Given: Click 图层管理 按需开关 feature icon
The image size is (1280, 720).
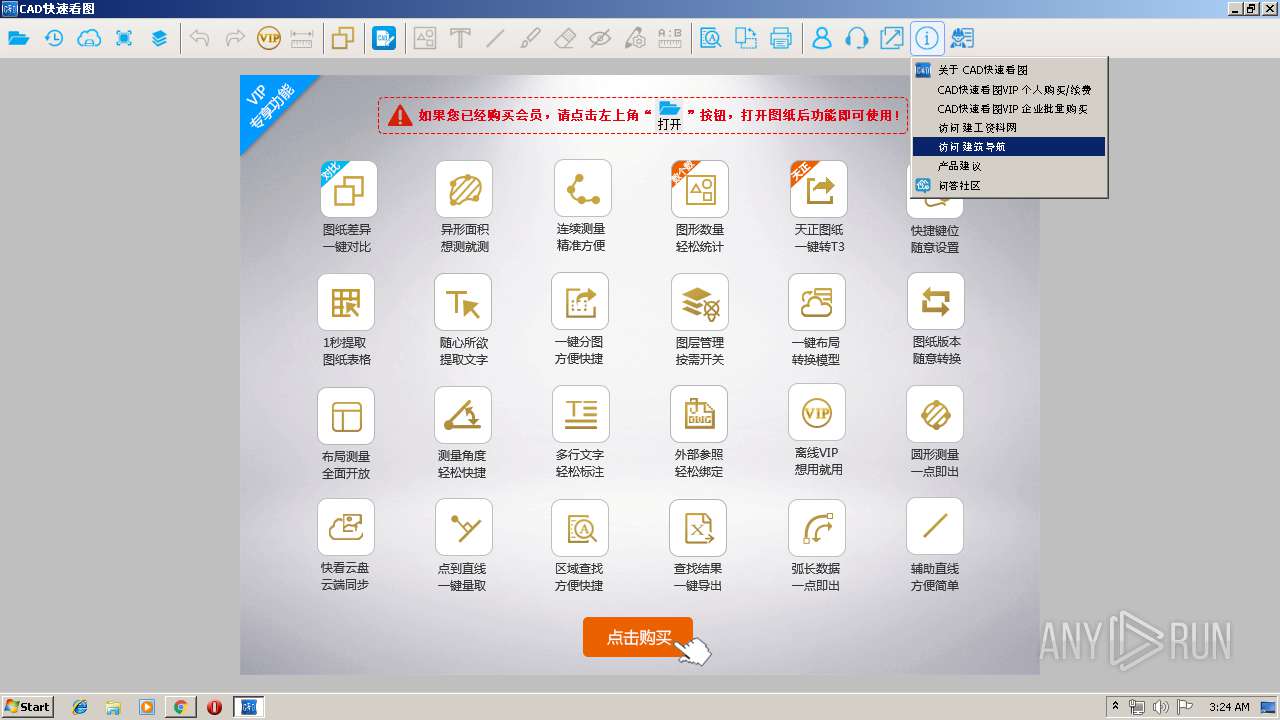Looking at the screenshot, I should (700, 302).
